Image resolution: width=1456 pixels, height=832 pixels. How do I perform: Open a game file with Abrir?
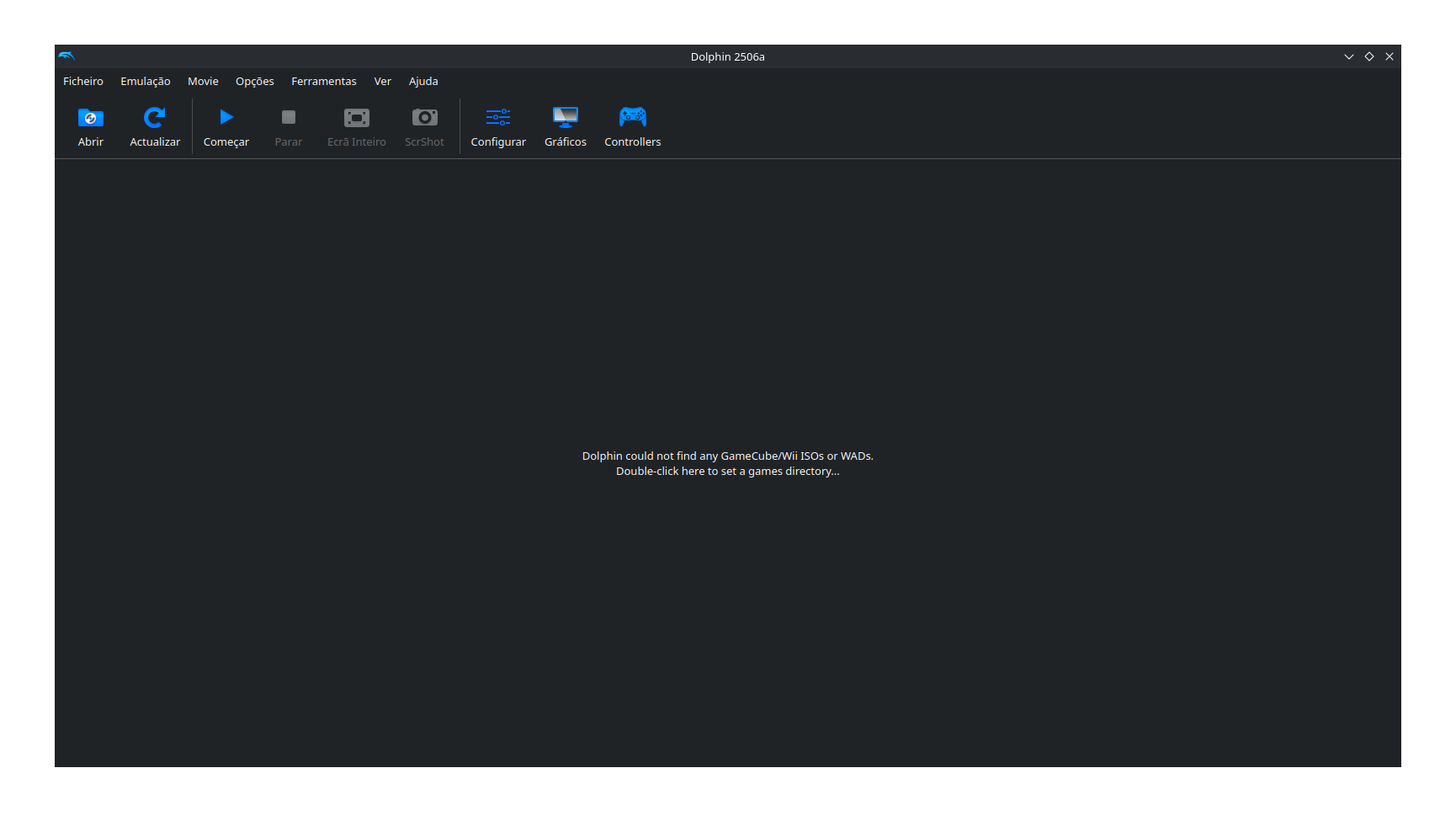[90, 126]
